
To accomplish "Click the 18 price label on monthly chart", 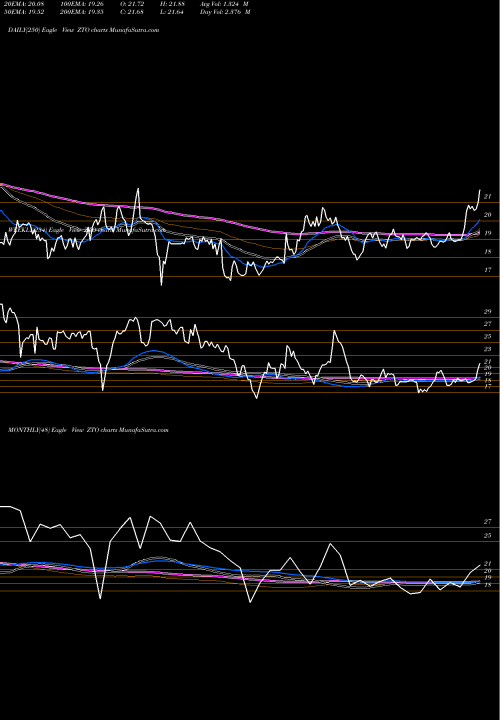I will tap(488, 585).
